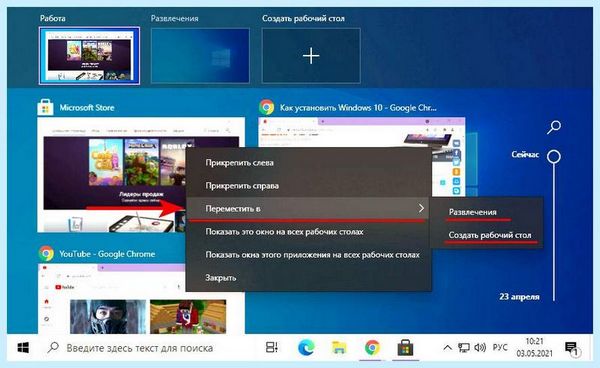This screenshot has height=368, width=600.
Task: Select the Работа virtual desktop thumbnail
Action: point(90,56)
